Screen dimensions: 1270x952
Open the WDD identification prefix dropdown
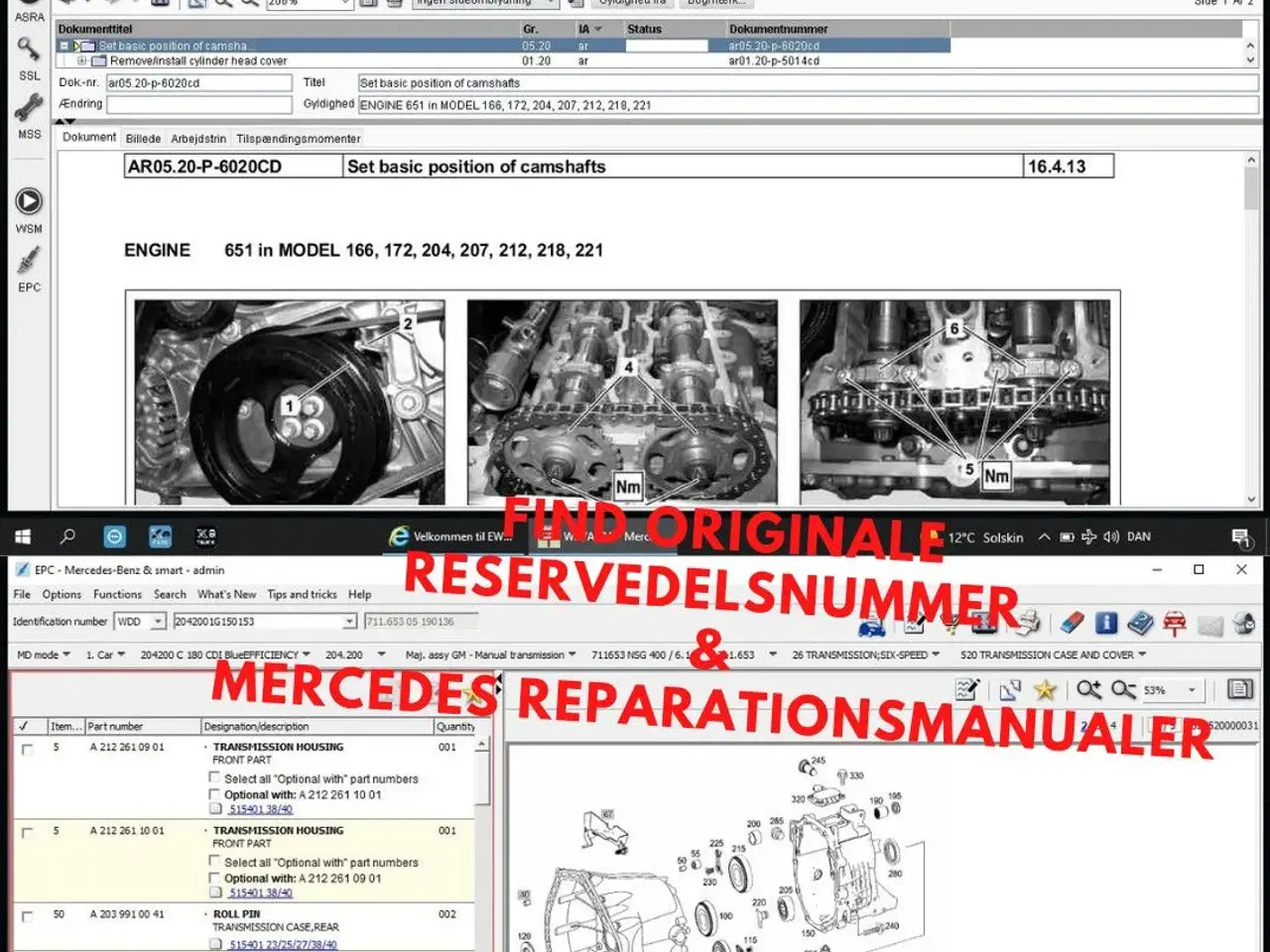pyautogui.click(x=158, y=622)
